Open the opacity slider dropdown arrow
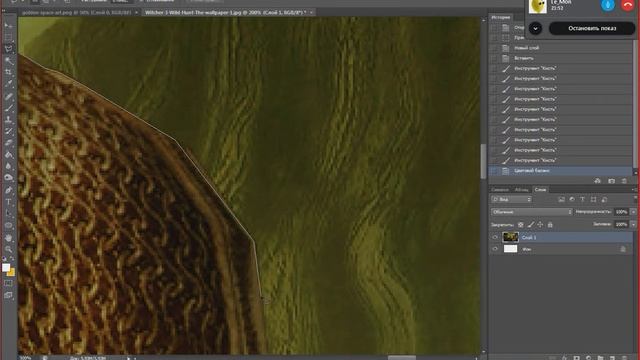 633,212
